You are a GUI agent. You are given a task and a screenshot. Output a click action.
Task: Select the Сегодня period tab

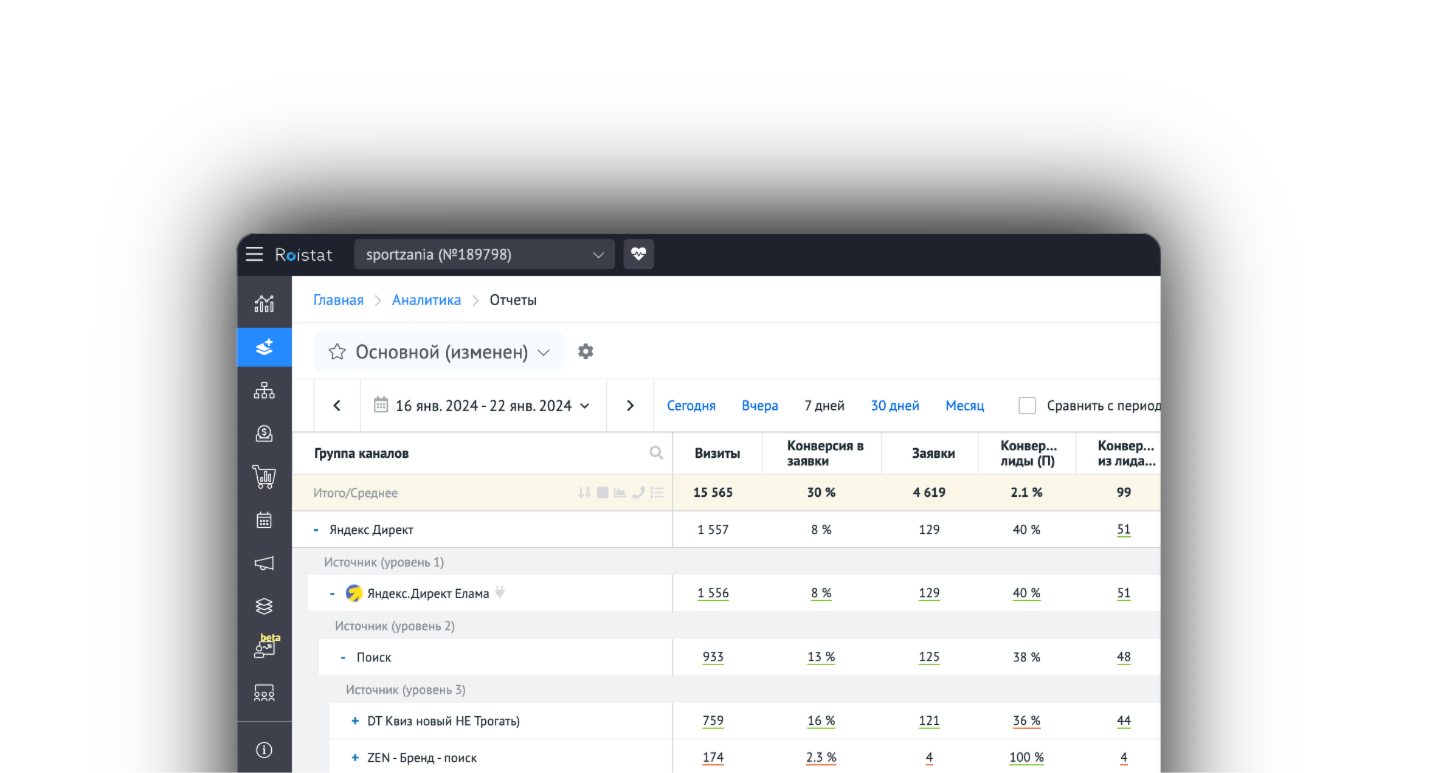click(691, 405)
